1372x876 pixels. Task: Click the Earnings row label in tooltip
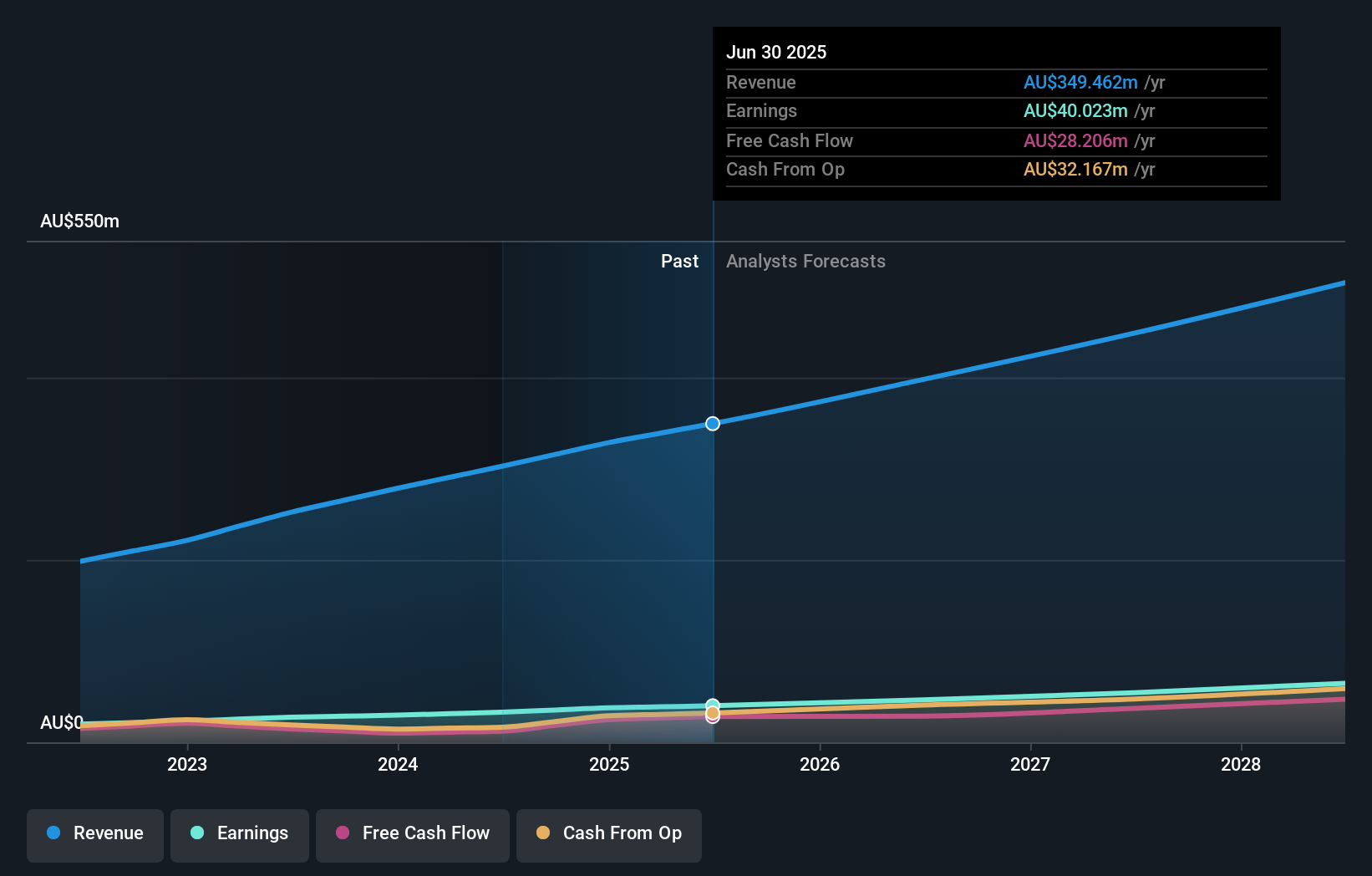761,111
